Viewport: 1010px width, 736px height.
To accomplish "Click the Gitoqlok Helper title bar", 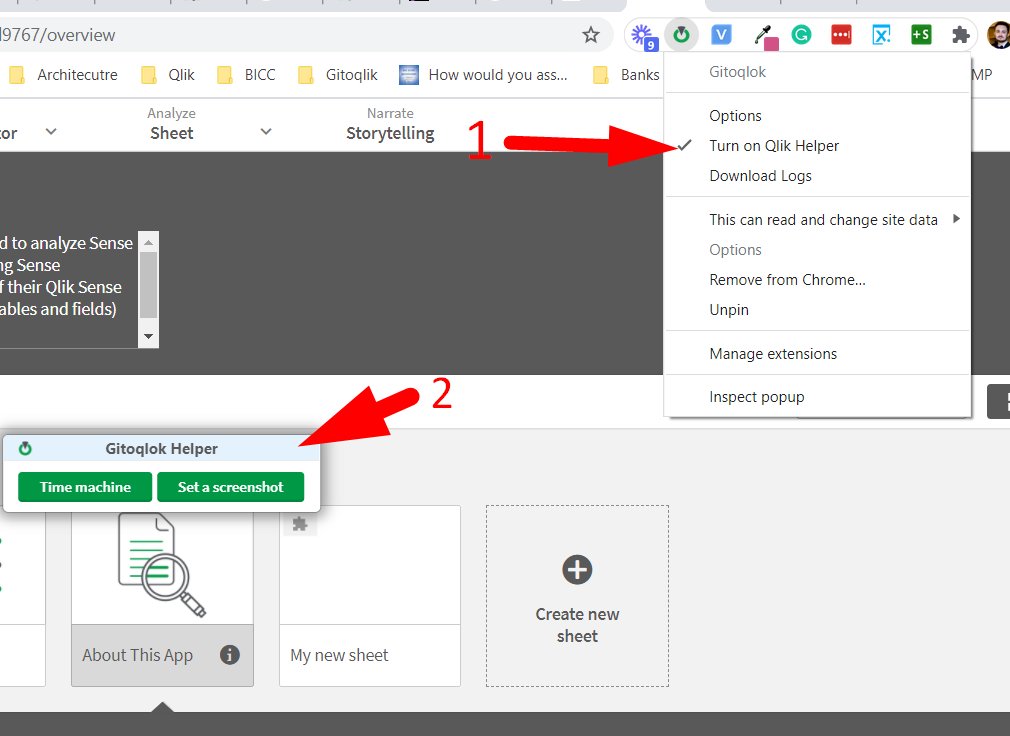I will 161,448.
